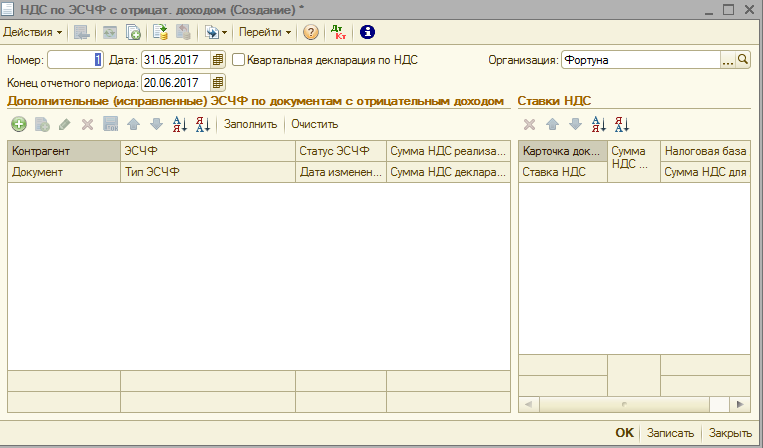This screenshot has width=763, height=448.
Task: Open help with the question mark icon
Action: [x=311, y=32]
